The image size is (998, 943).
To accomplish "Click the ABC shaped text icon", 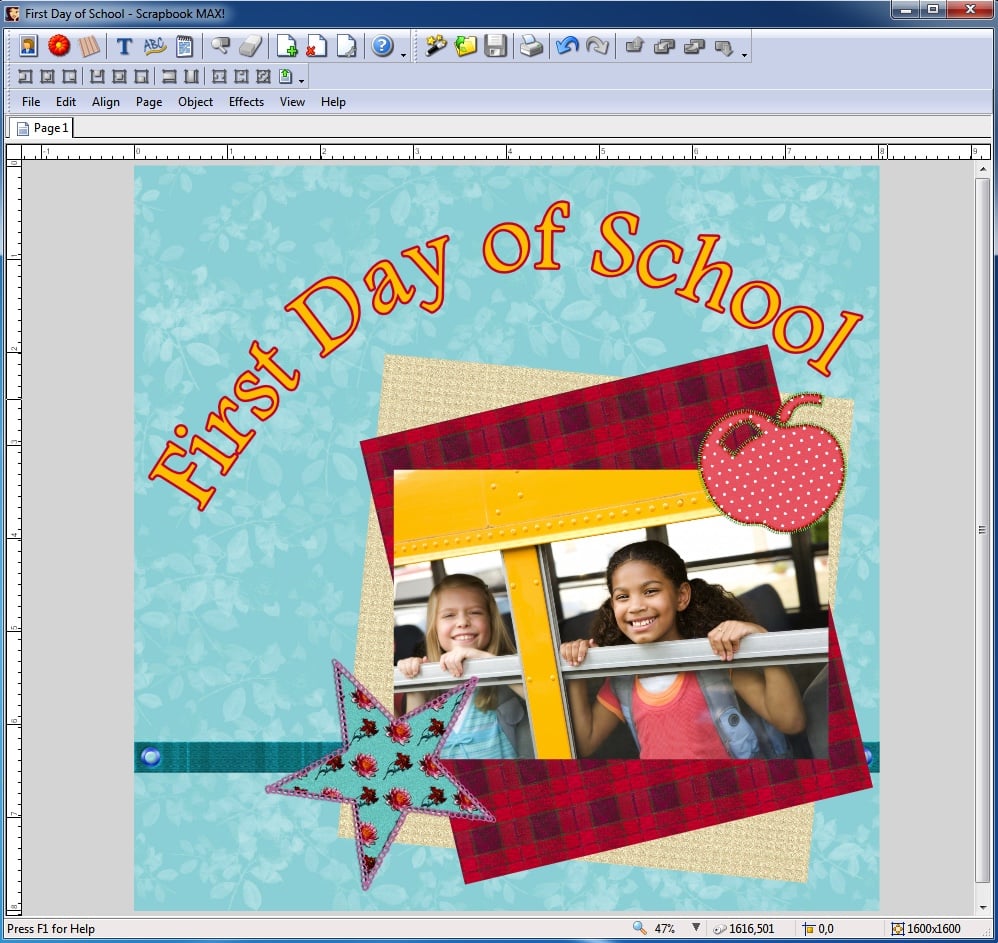I will (154, 46).
